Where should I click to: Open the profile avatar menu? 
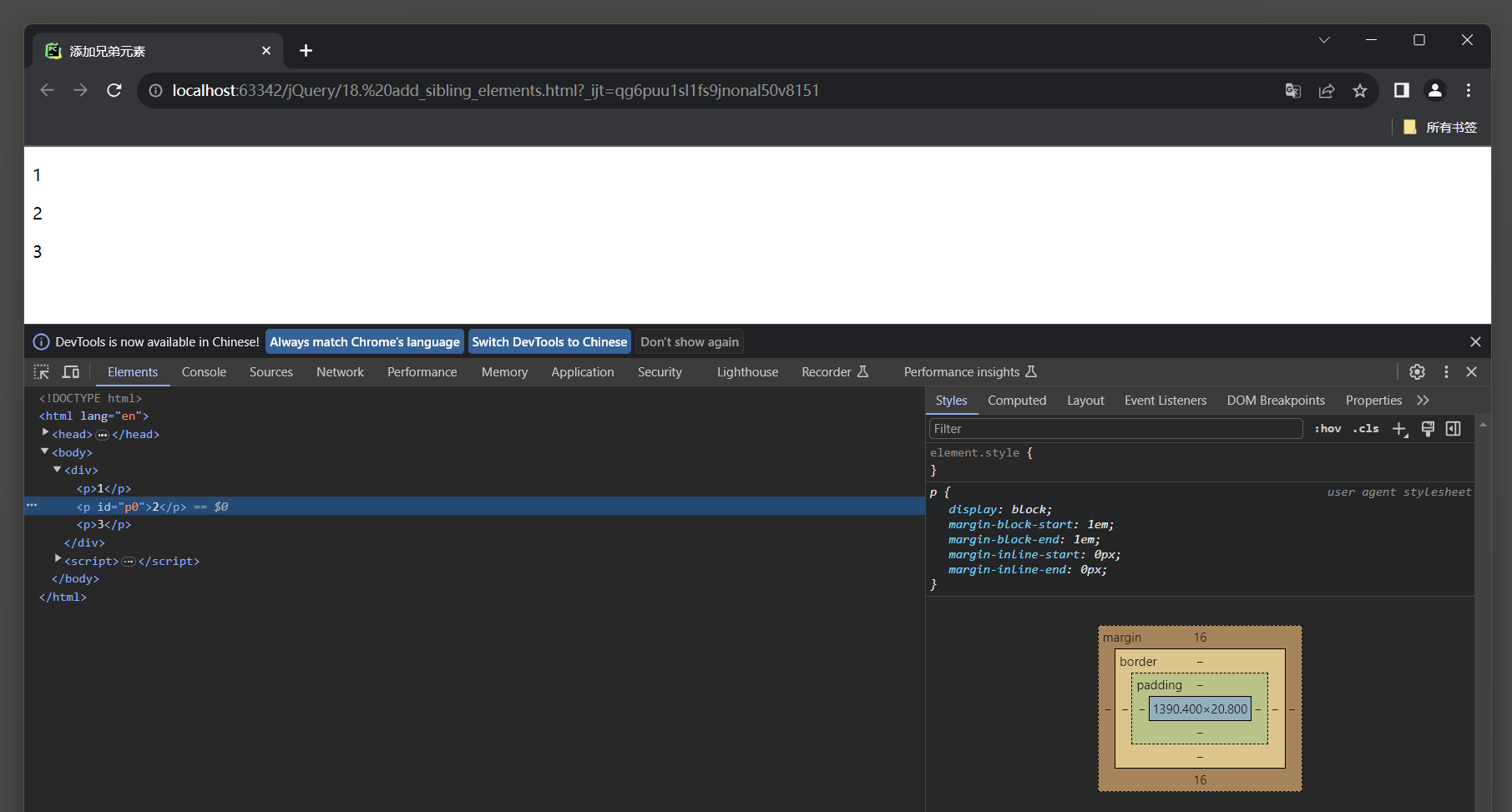[x=1435, y=90]
